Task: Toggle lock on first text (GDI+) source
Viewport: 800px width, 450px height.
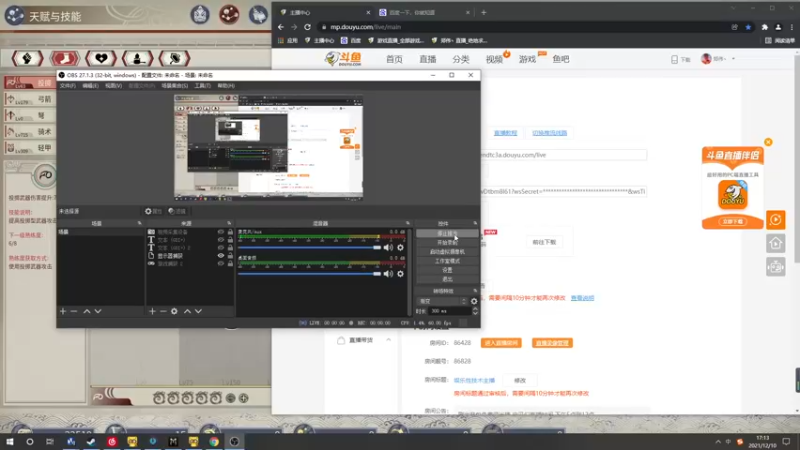Action: coord(230,240)
